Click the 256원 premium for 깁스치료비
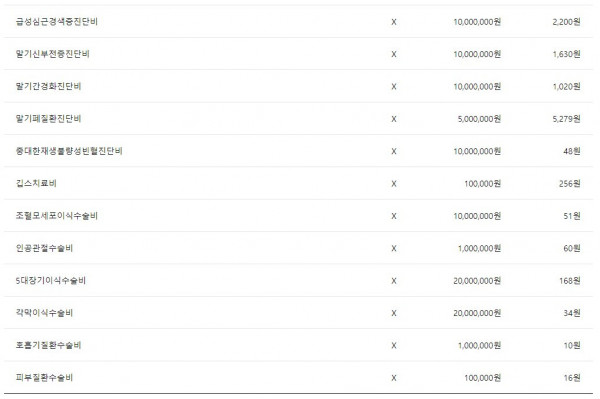 569,184
